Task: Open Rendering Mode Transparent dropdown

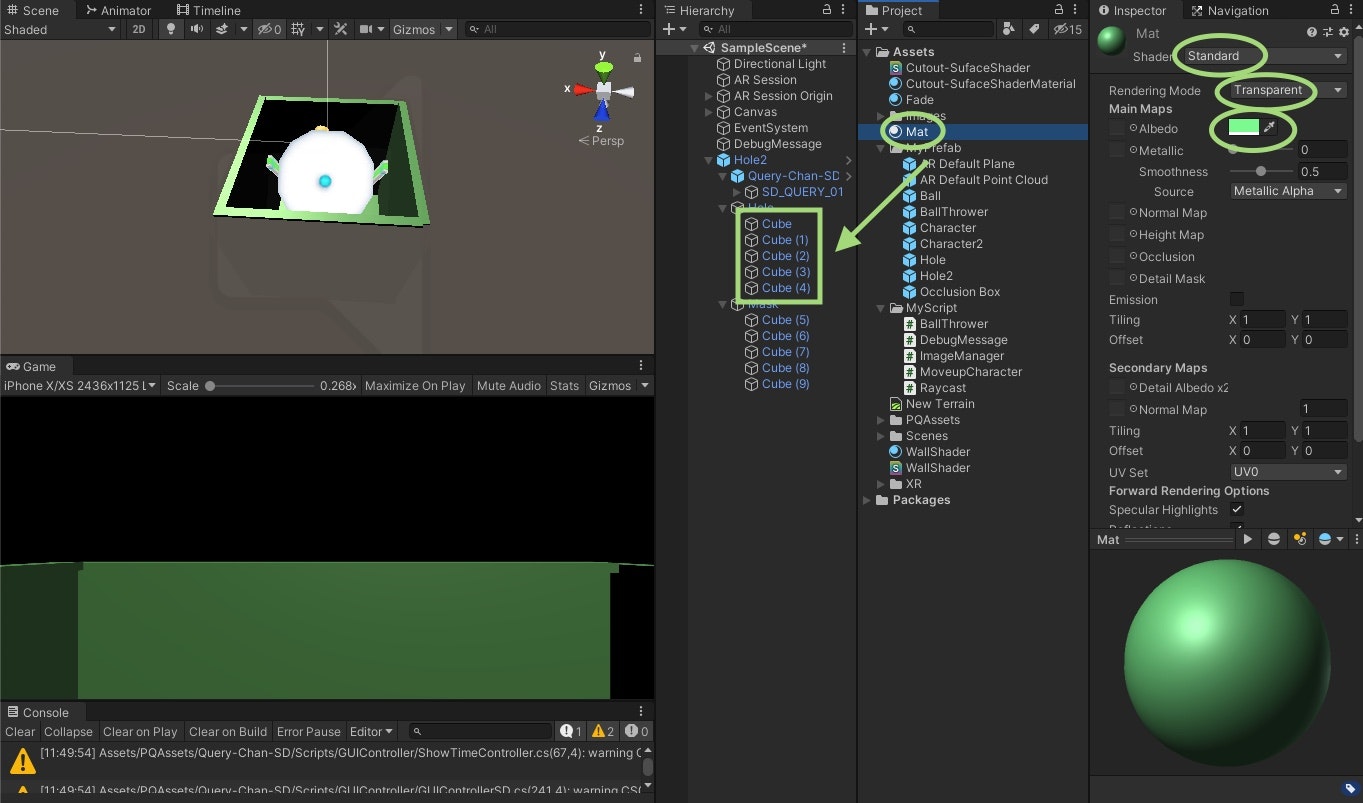Action: [x=1288, y=90]
